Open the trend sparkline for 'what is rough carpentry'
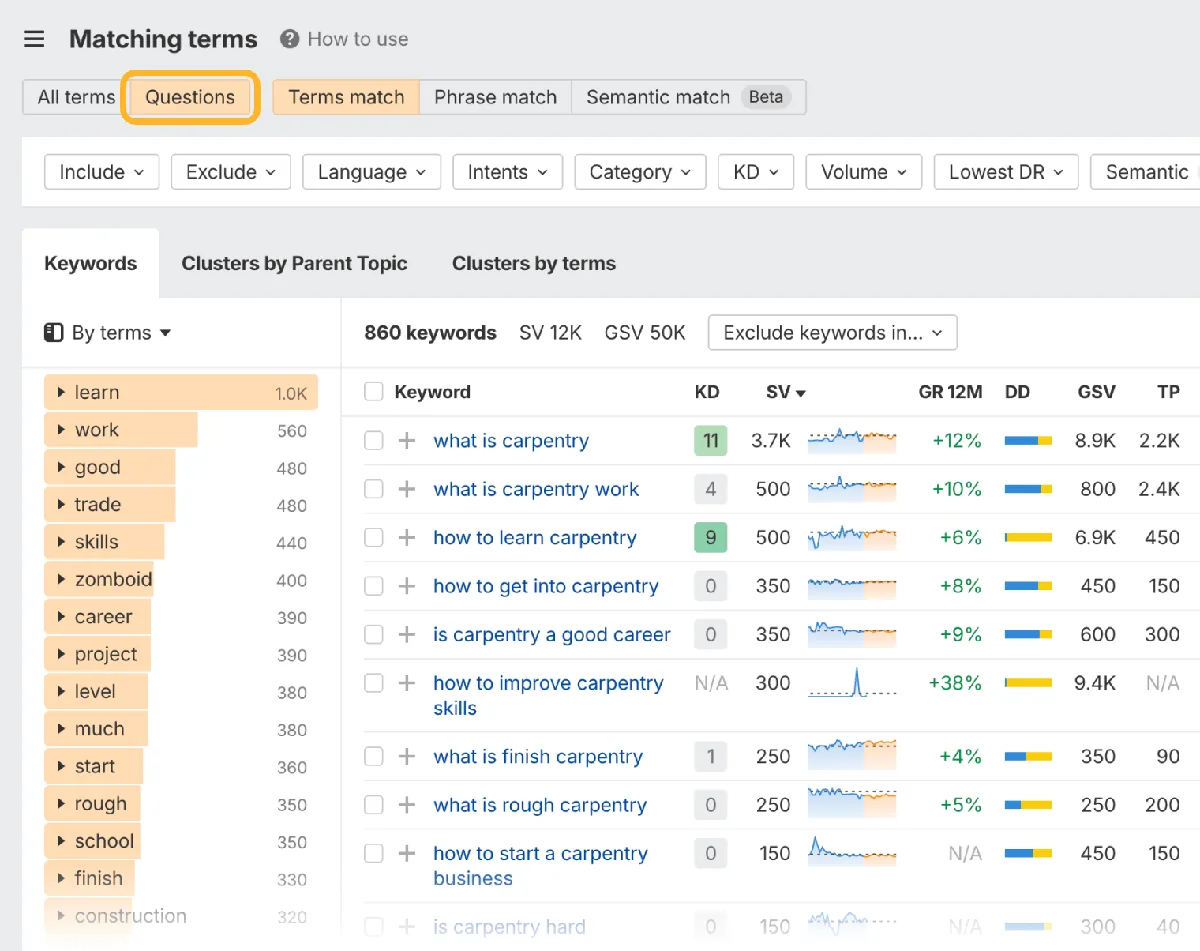This screenshot has width=1200, height=951. (852, 803)
